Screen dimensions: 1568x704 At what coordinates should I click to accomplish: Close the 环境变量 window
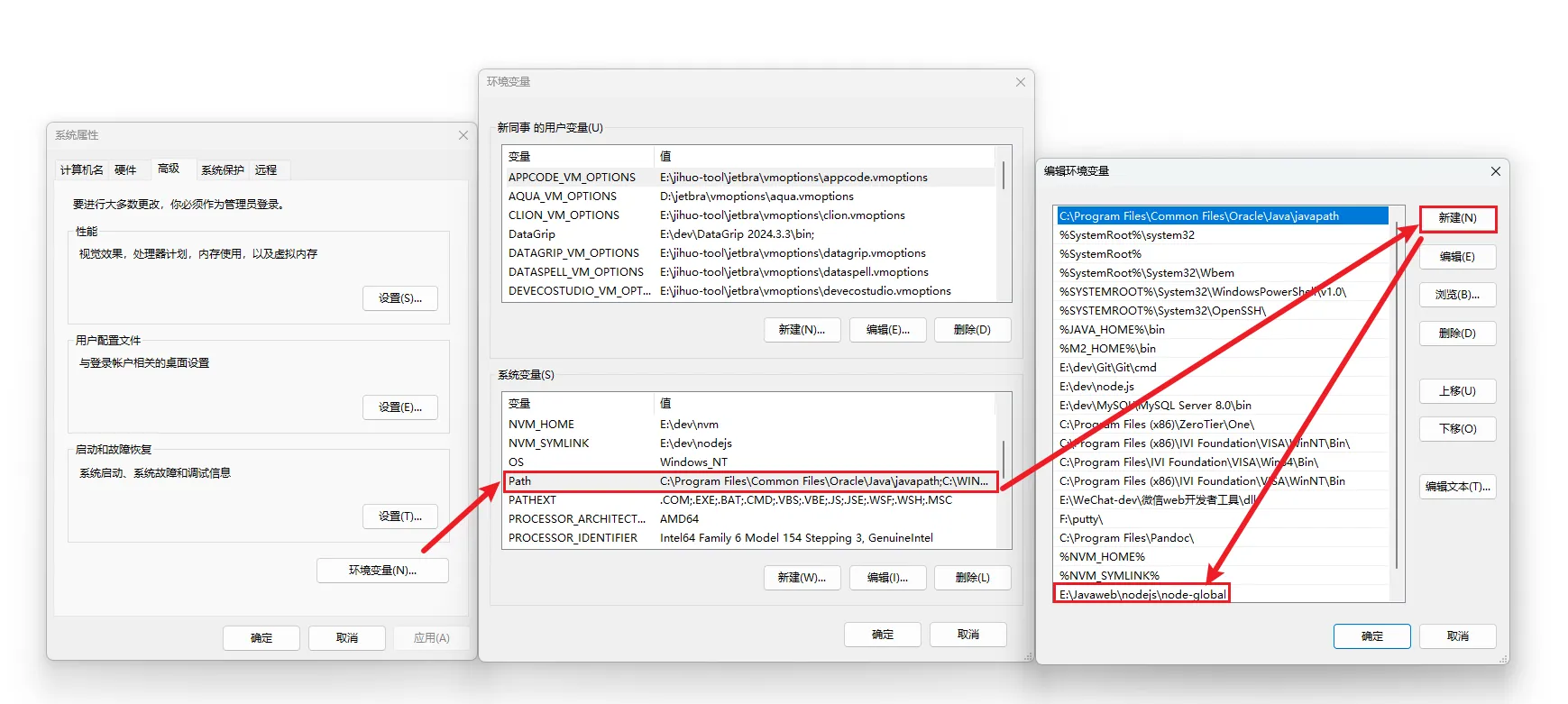pos(1021,82)
